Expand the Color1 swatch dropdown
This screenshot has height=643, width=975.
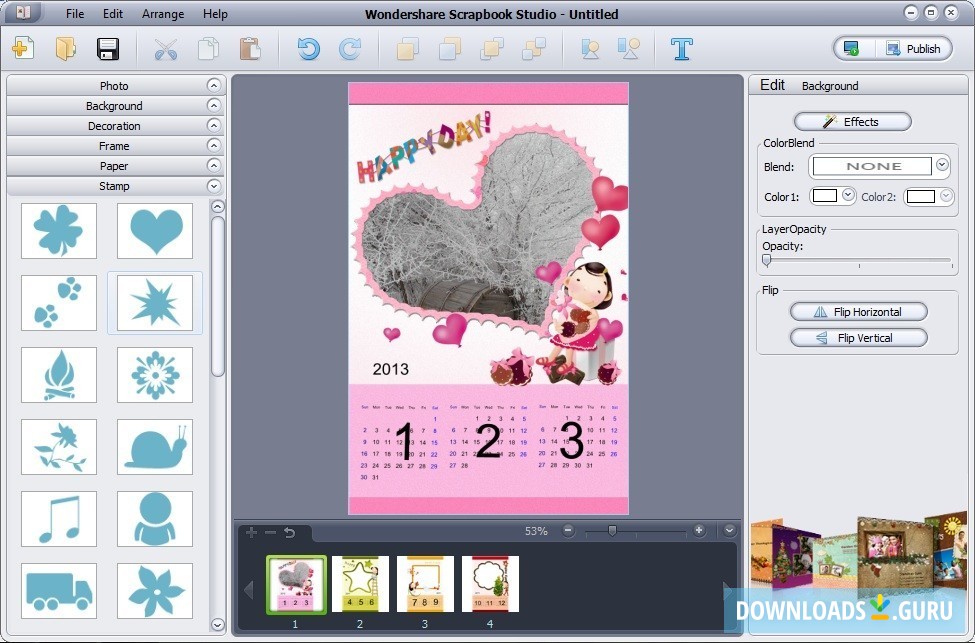point(846,197)
